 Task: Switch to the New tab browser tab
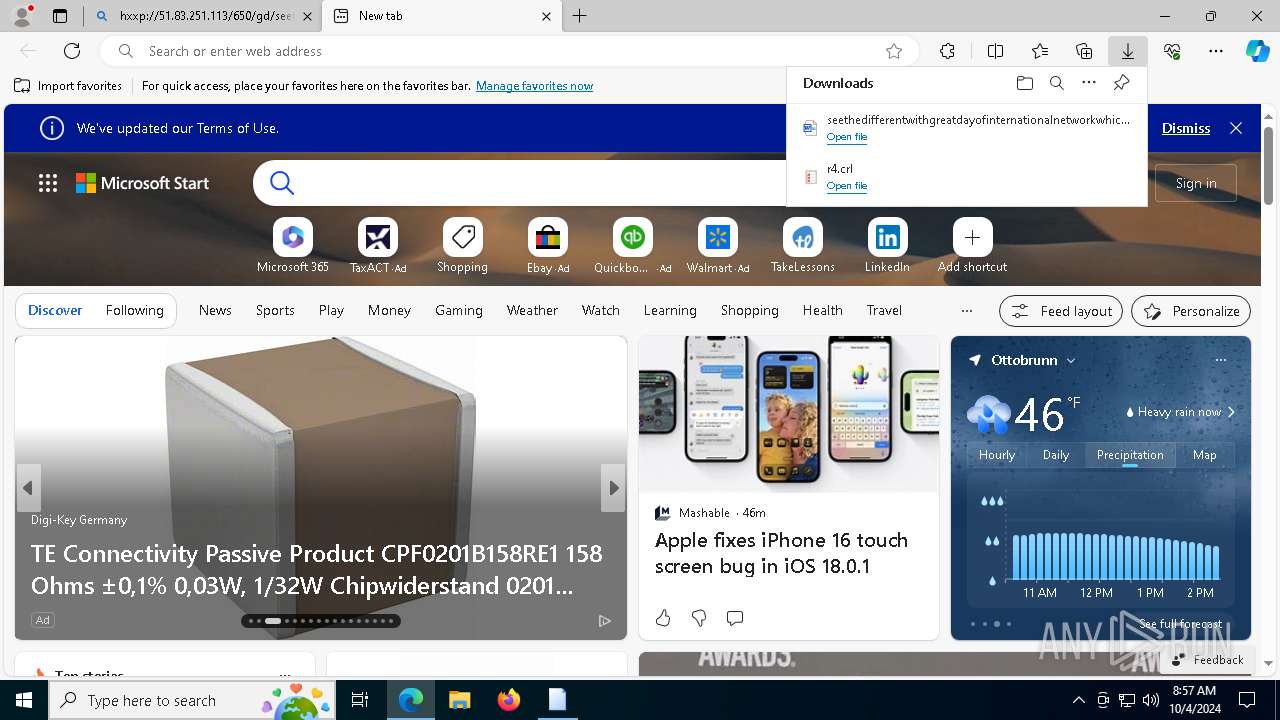pos(440,16)
